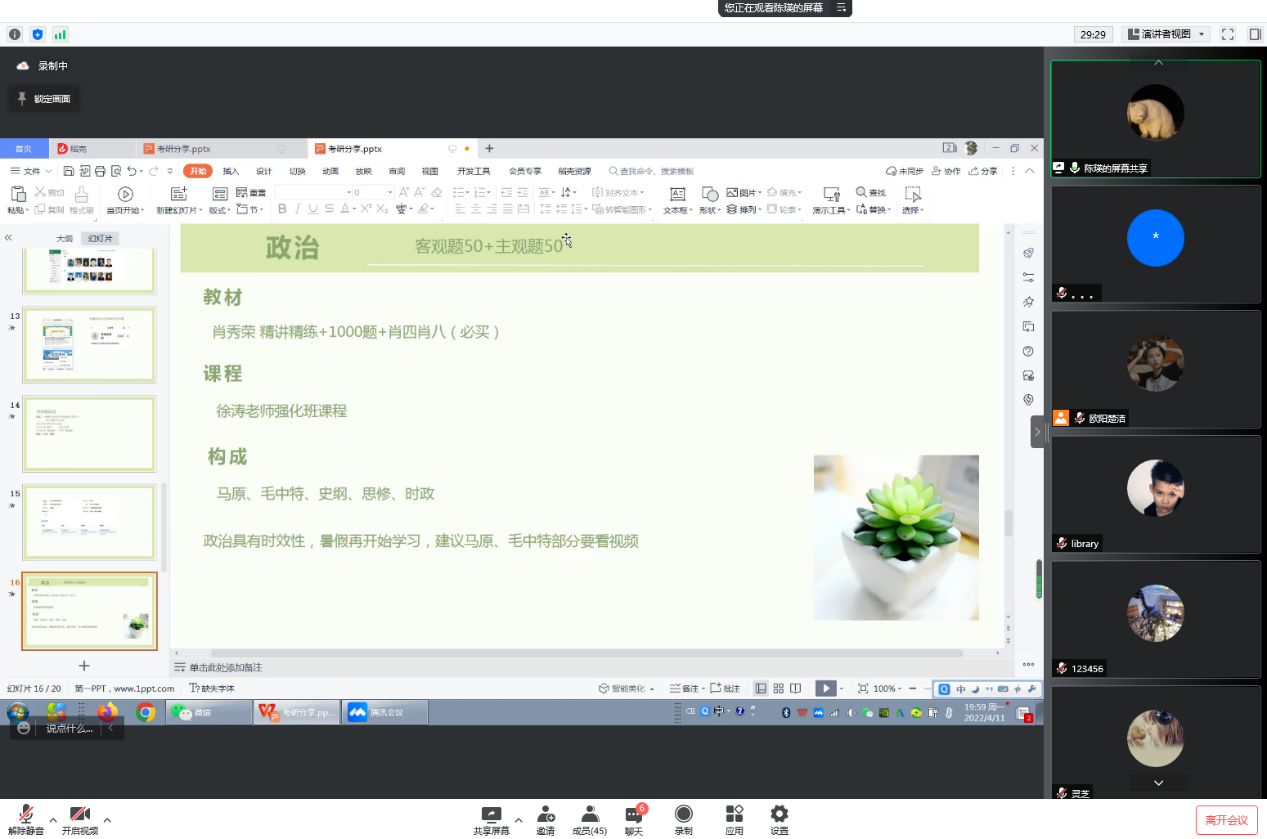Screen dimensions: 1267x839
Task: Select slide 14 thumbnail
Action: click(89, 433)
